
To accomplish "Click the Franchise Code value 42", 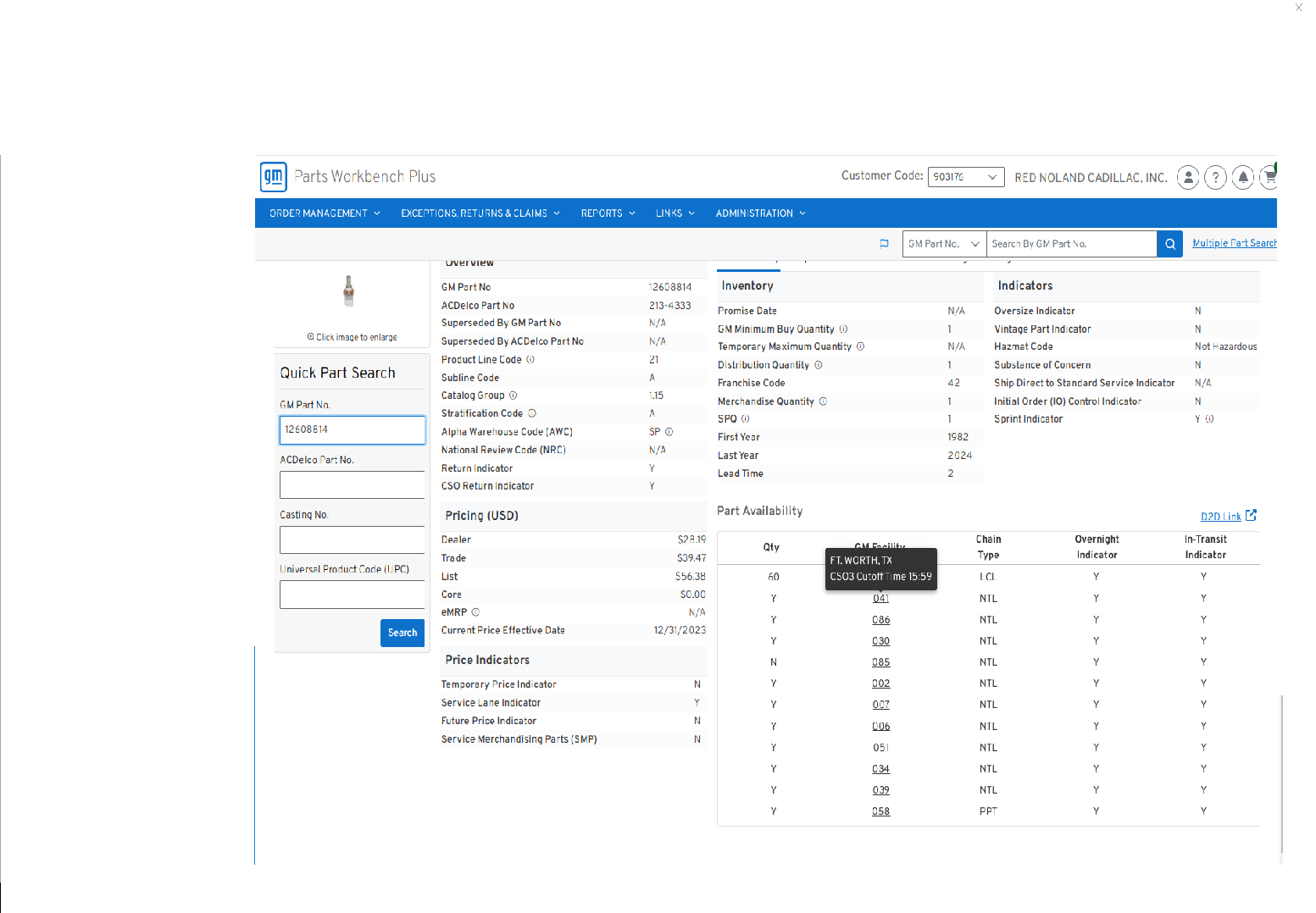I will click(954, 383).
